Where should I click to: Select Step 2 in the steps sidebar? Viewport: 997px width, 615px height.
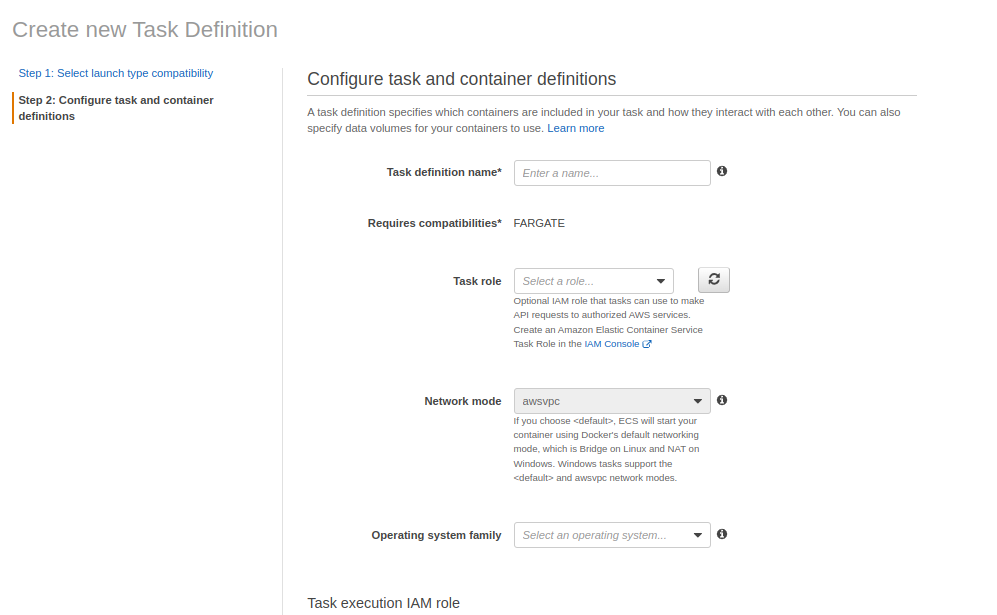pos(117,108)
